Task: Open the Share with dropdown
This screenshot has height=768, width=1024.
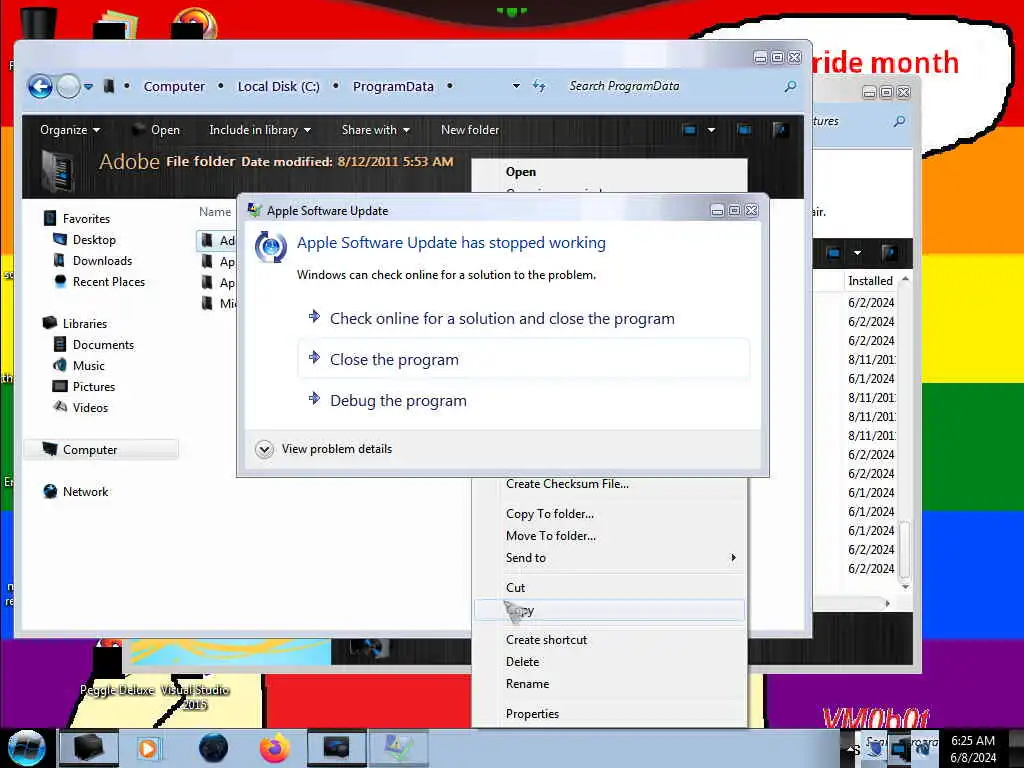Action: 376,130
